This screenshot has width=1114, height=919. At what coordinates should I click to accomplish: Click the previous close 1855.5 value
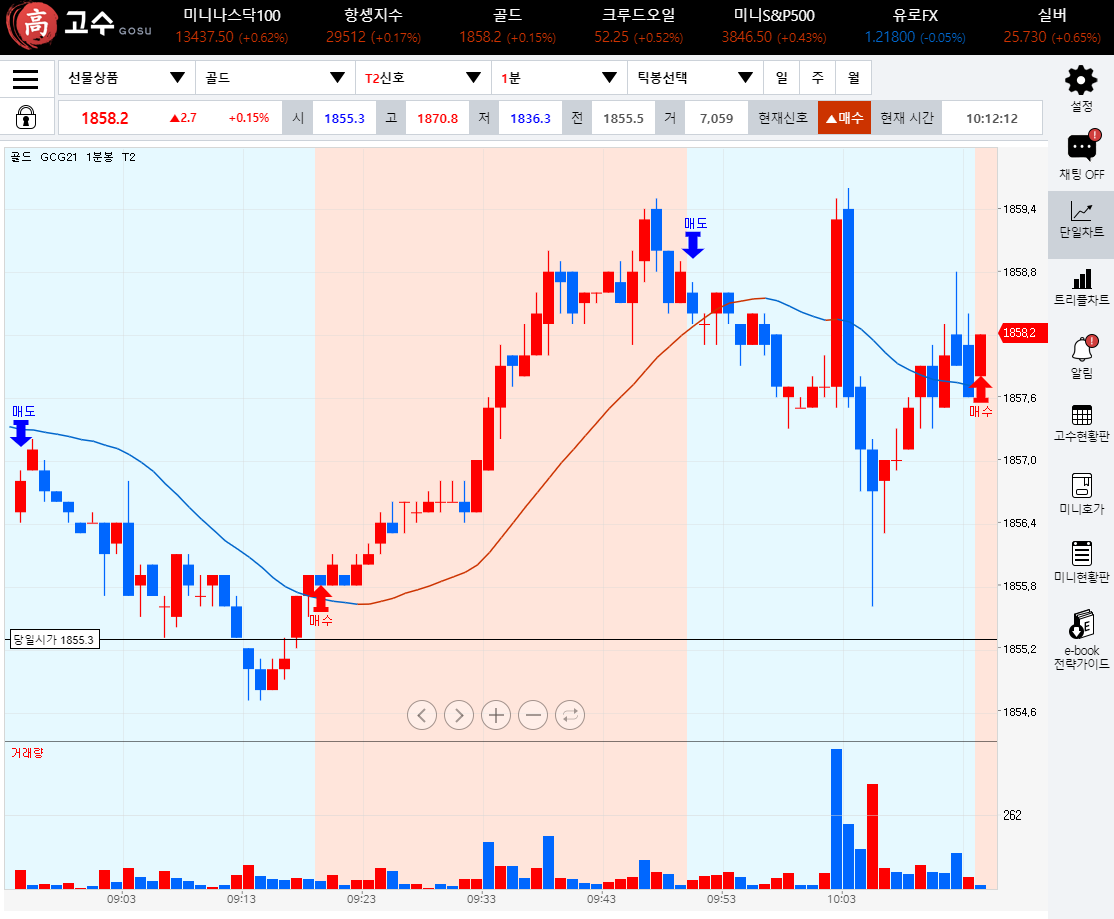623,118
